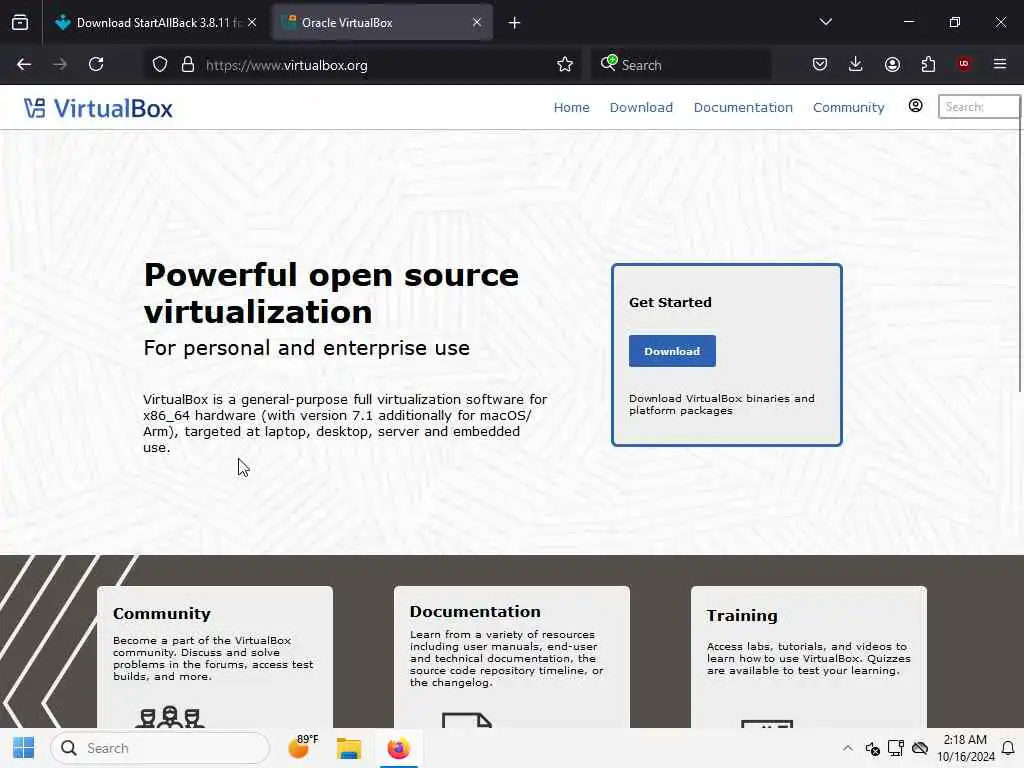Open the Community navigation link
The image size is (1024, 768).
(848, 107)
